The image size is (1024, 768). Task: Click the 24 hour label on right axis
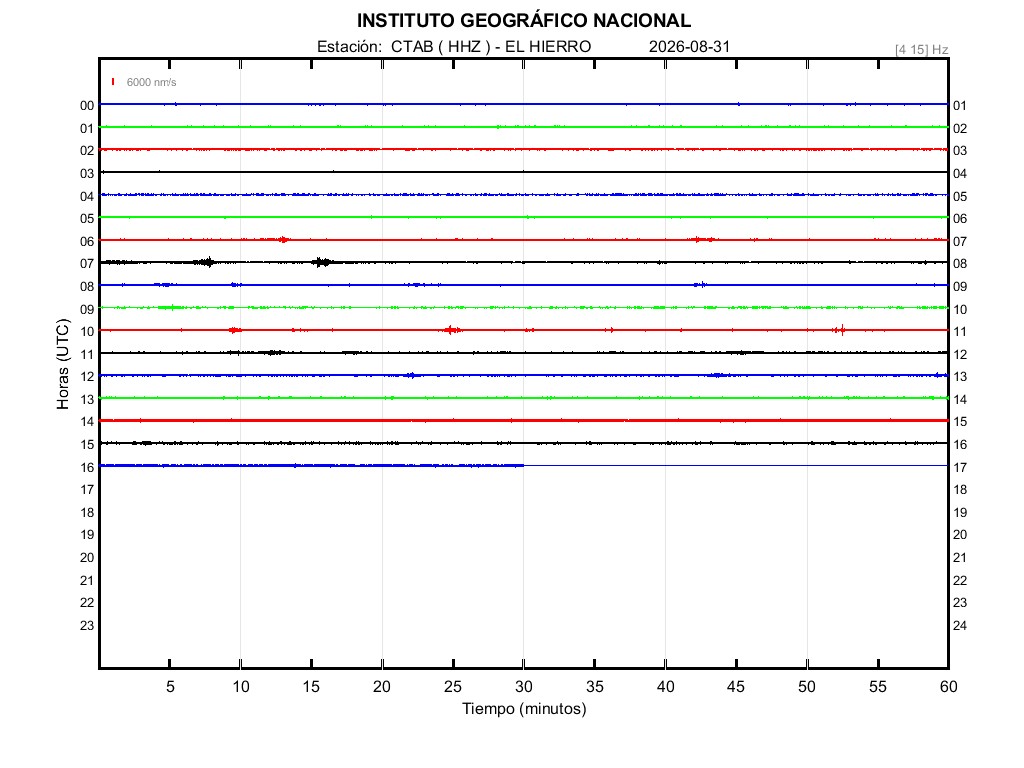coord(959,625)
